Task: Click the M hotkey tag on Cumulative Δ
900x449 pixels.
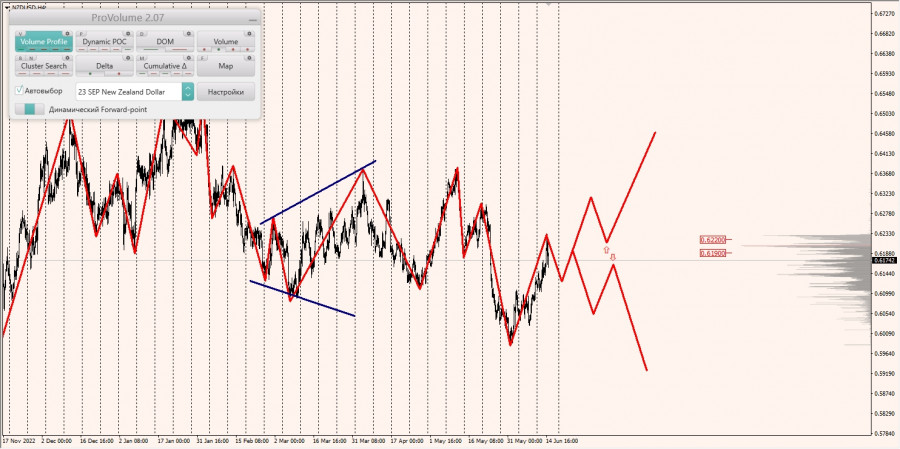Action: (x=142, y=59)
